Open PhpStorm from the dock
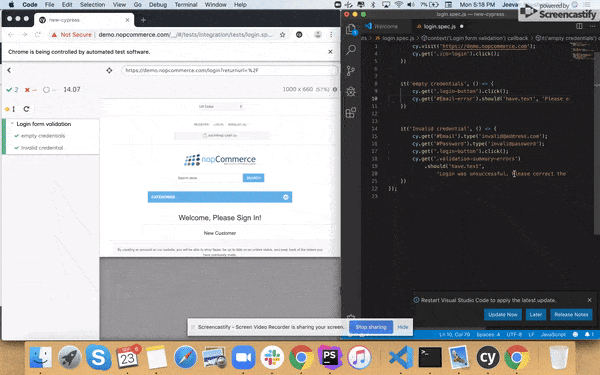The width and height of the screenshot is (600, 375). [329, 357]
